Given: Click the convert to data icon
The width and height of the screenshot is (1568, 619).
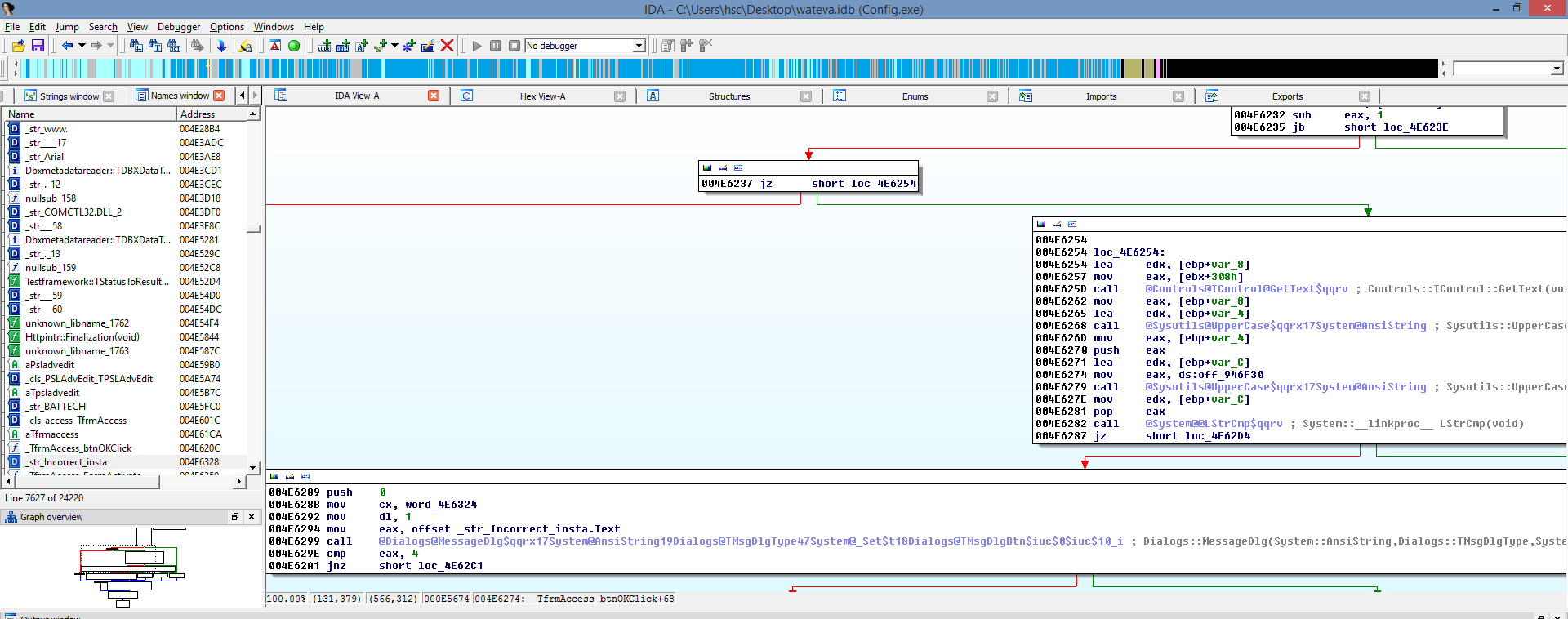Looking at the screenshot, I should (x=343, y=46).
